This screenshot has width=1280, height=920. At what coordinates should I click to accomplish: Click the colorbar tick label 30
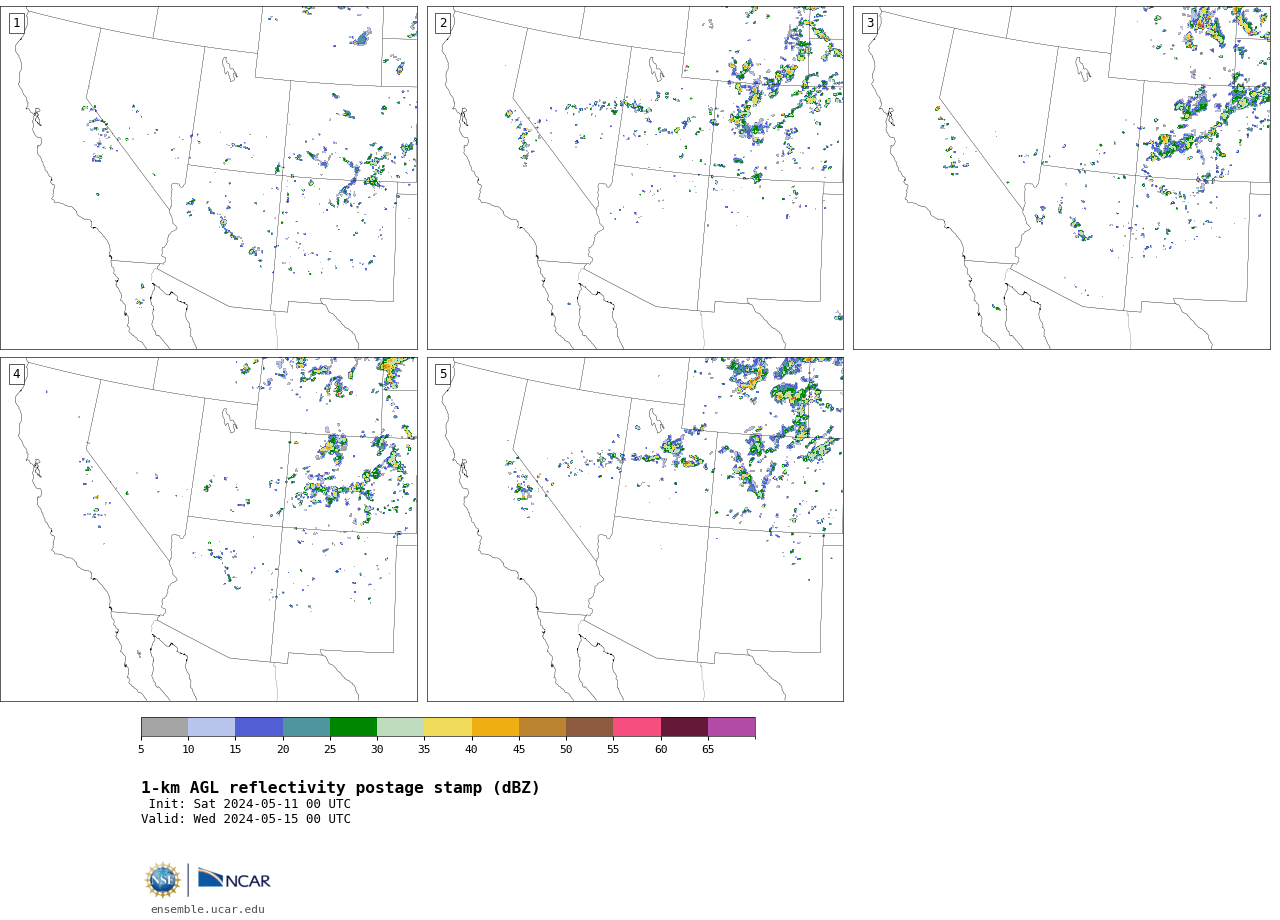point(377,749)
